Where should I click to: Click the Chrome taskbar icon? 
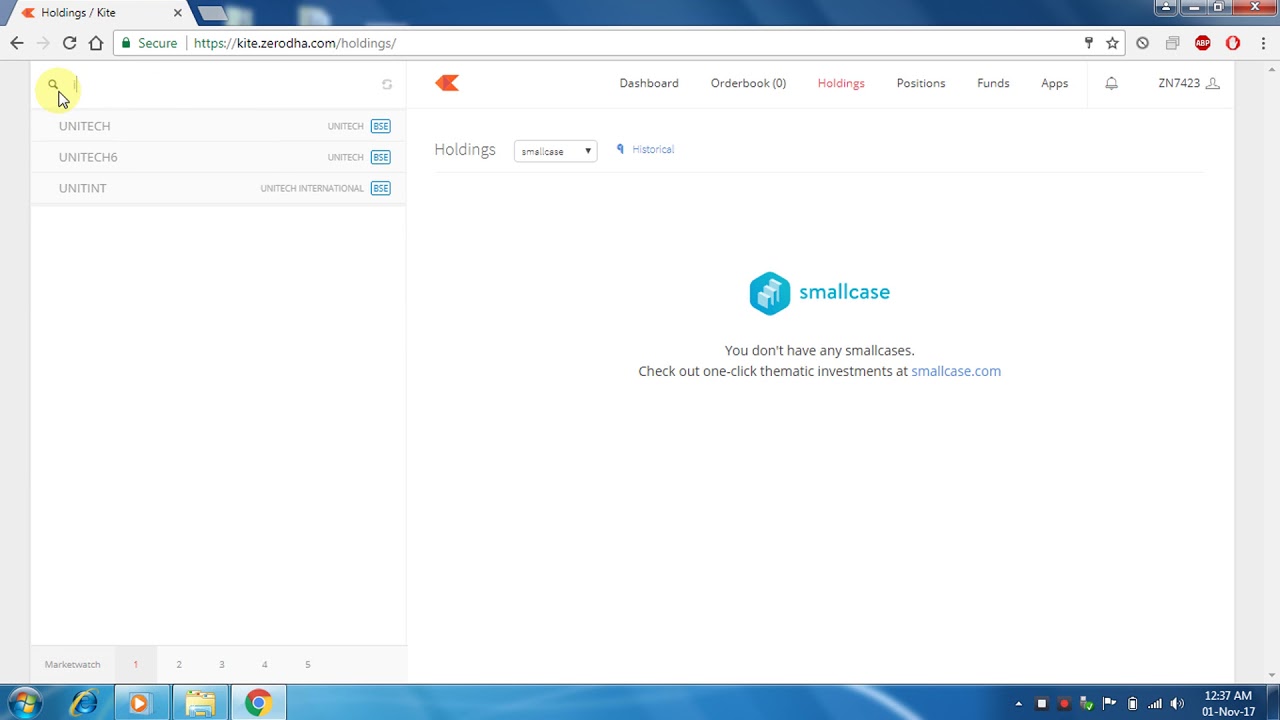click(258, 703)
